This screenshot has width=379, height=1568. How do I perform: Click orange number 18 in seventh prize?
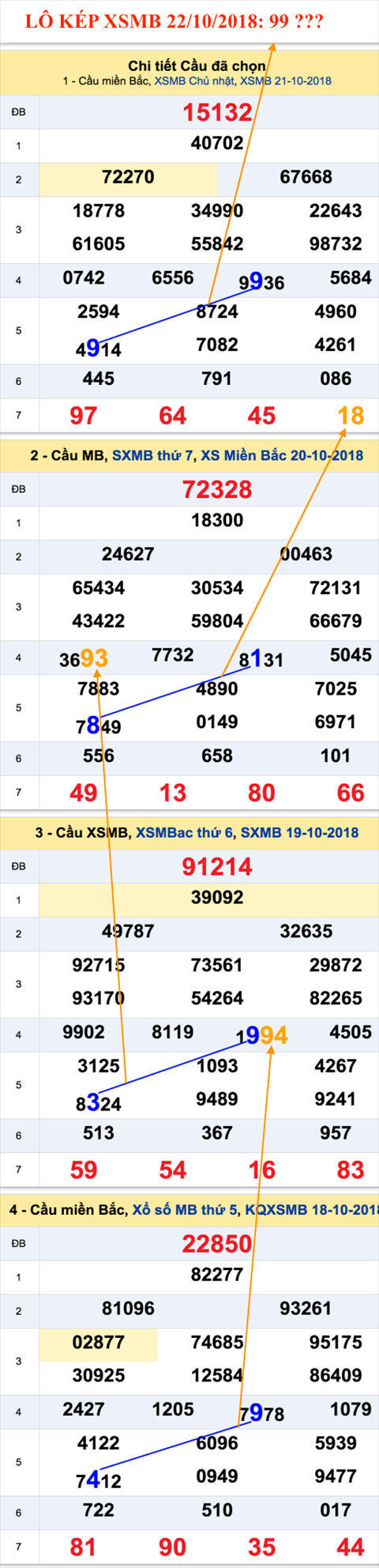click(351, 416)
